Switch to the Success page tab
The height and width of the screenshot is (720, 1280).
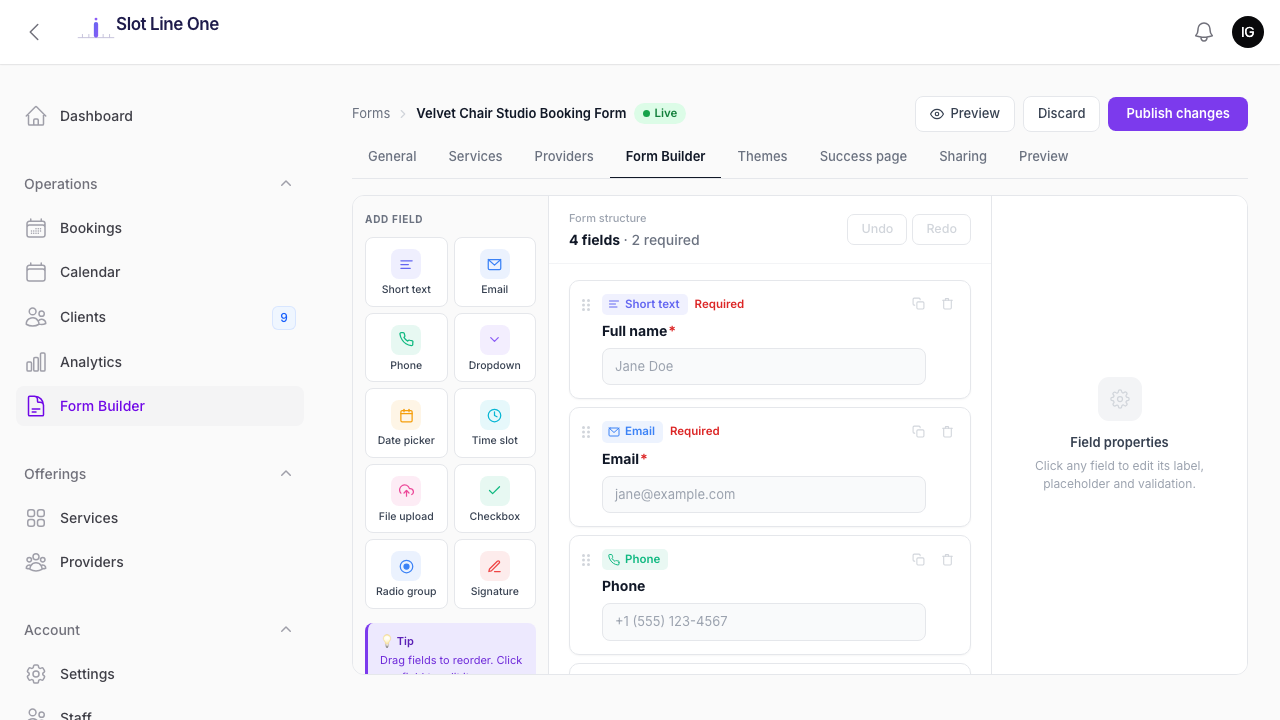pos(863,156)
